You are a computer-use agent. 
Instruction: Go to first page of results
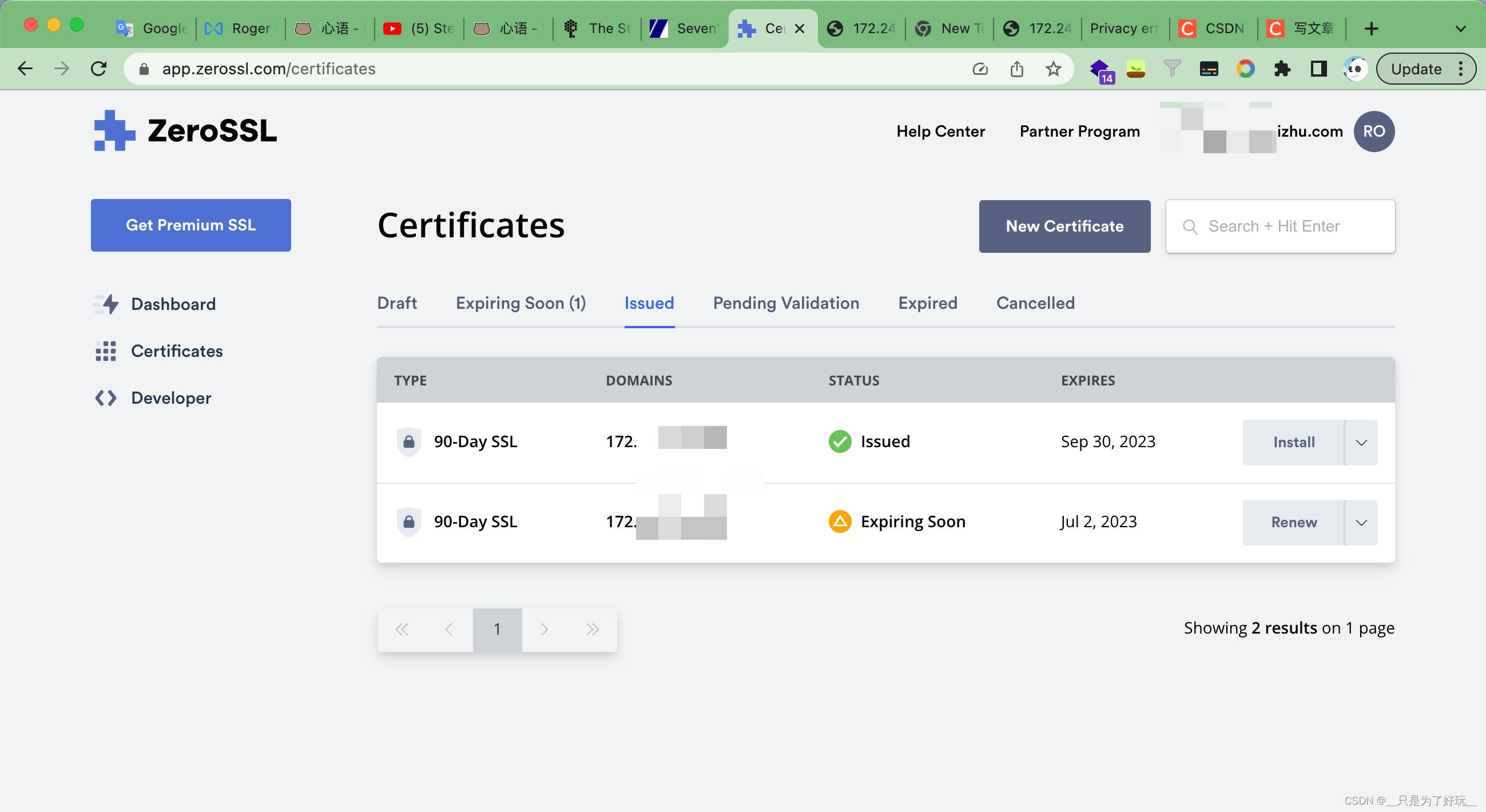pyautogui.click(x=402, y=629)
